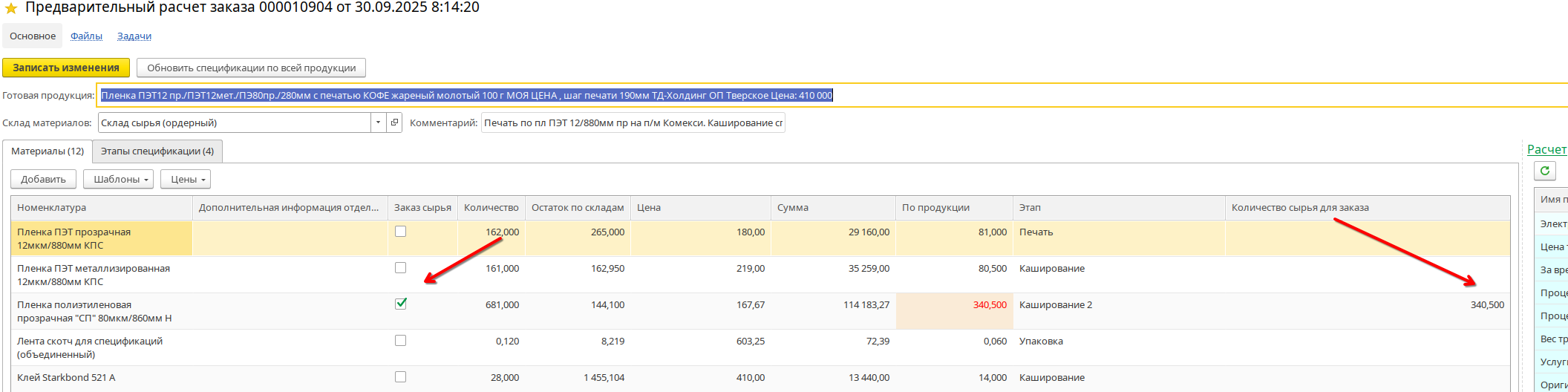This screenshot has height=392, width=1568.
Task: Toggle Заказ сырья checkbox for Лента скотч
Action: pyautogui.click(x=401, y=341)
